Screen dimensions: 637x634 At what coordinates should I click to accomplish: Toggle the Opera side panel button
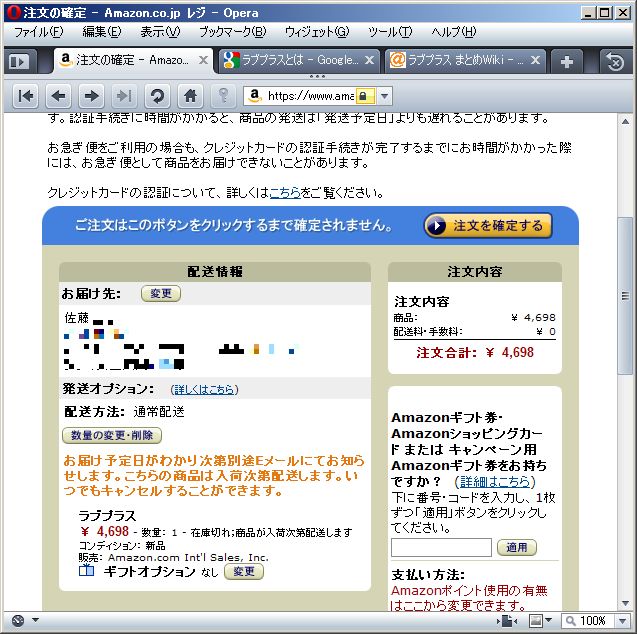19,61
